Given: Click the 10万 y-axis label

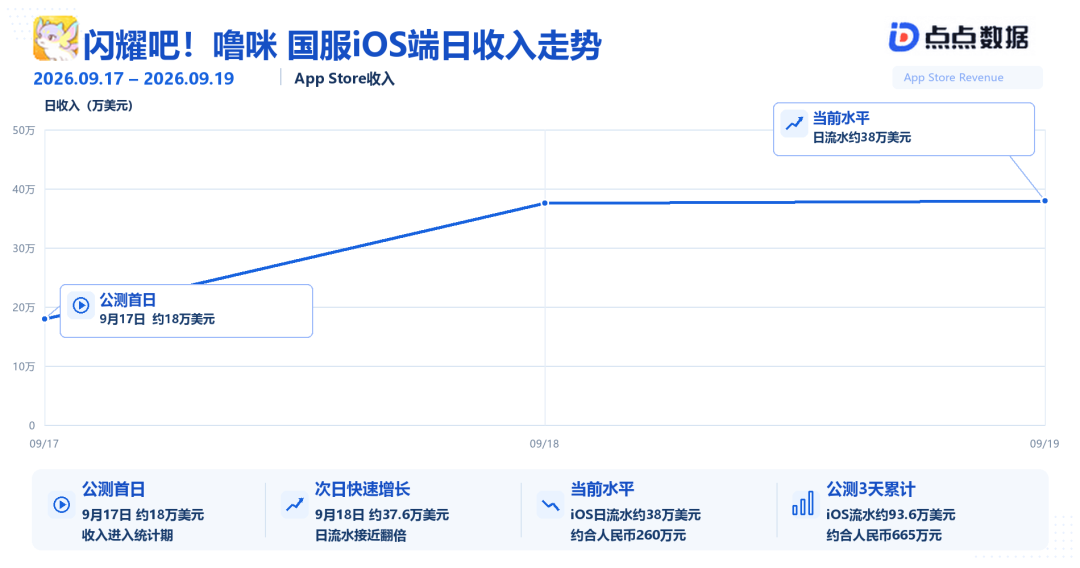Looking at the screenshot, I should pyautogui.click(x=23, y=366).
